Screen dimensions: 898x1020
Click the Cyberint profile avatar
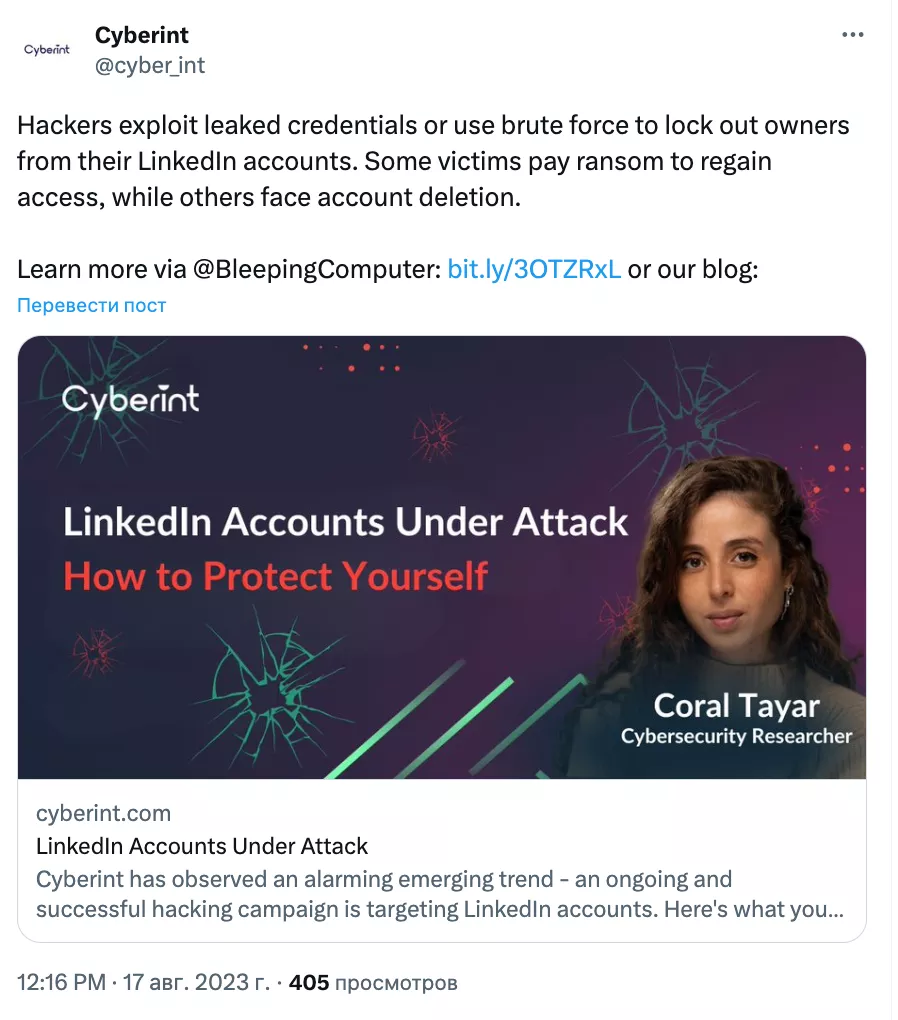(47, 50)
